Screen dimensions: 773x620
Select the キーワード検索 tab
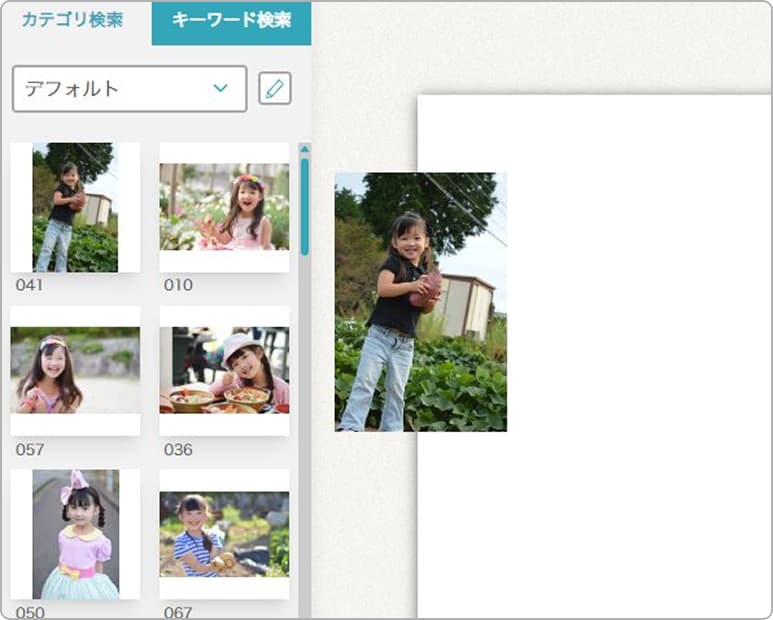click(231, 23)
